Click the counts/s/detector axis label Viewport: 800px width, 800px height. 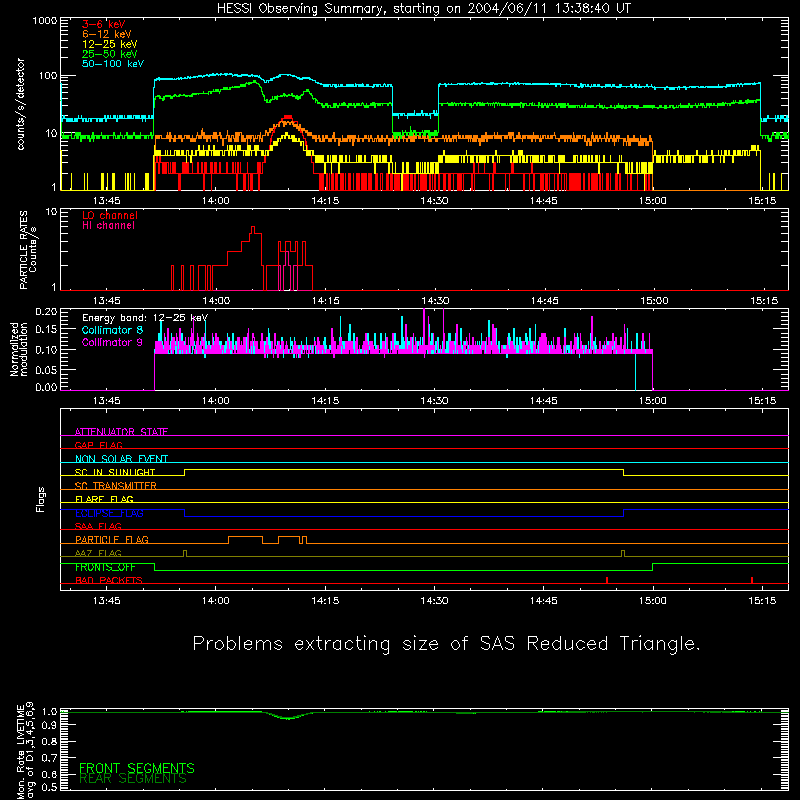(21, 104)
